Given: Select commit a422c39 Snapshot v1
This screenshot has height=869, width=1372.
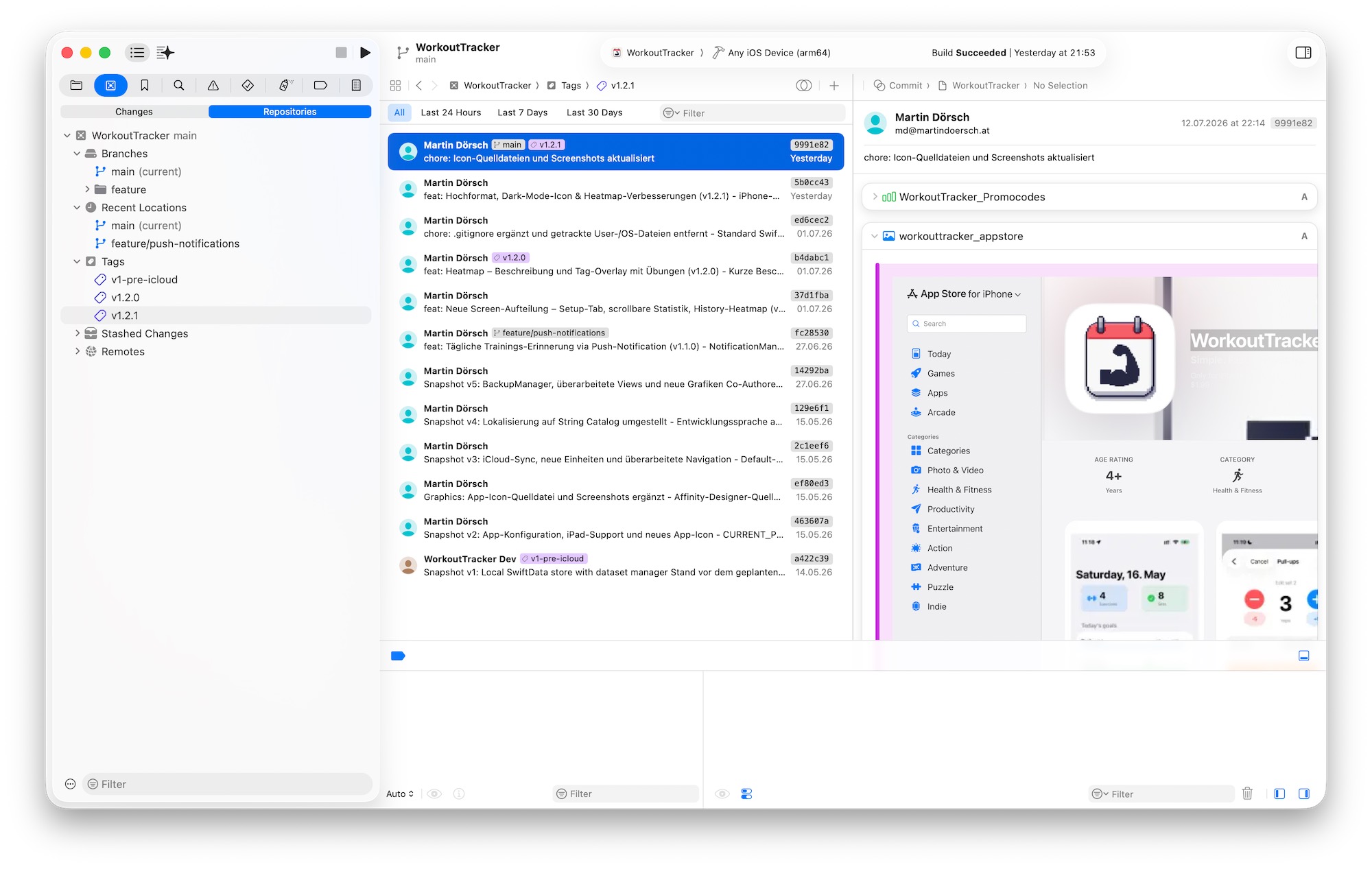Looking at the screenshot, I should [616, 566].
